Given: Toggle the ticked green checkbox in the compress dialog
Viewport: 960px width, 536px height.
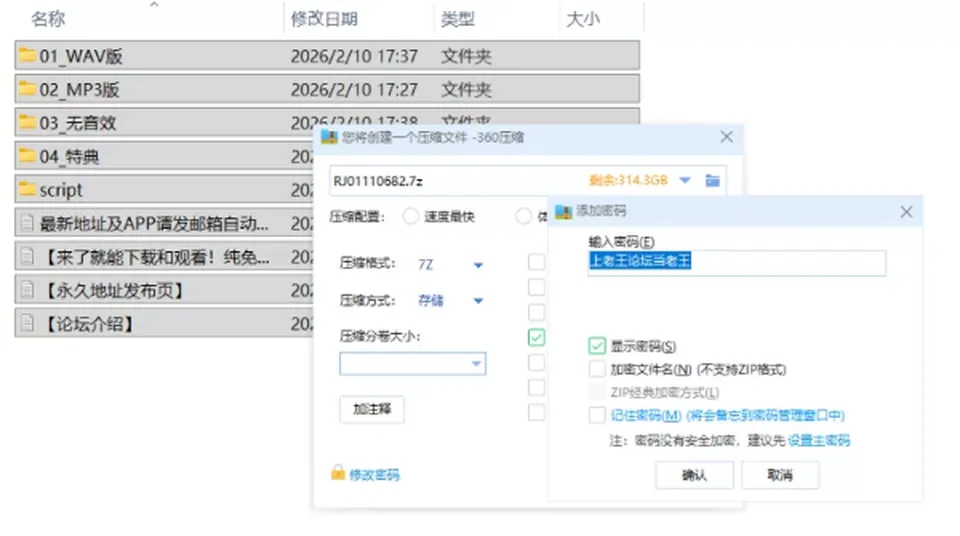Looking at the screenshot, I should tap(536, 337).
